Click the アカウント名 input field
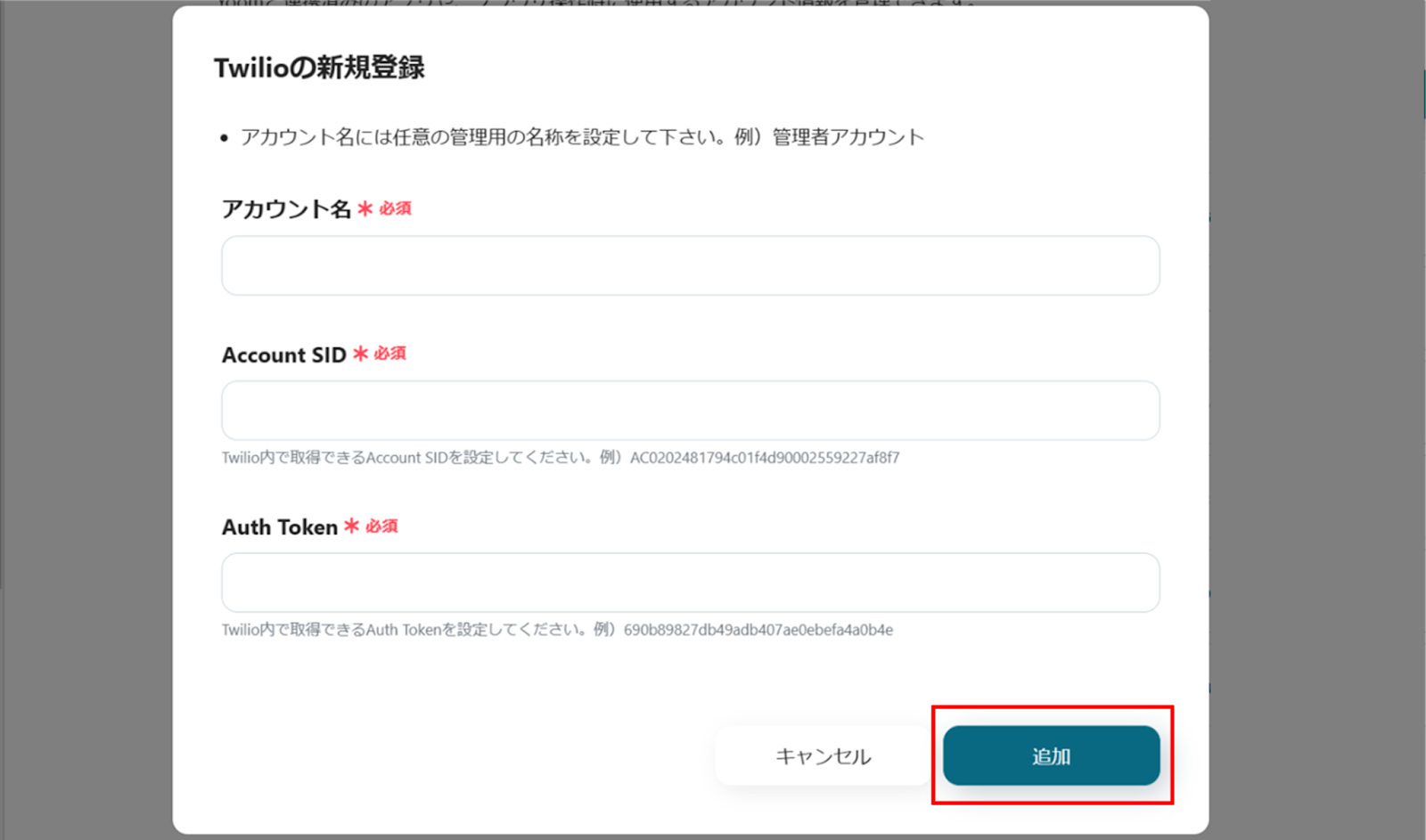Image resolution: width=1426 pixels, height=840 pixels. point(690,265)
